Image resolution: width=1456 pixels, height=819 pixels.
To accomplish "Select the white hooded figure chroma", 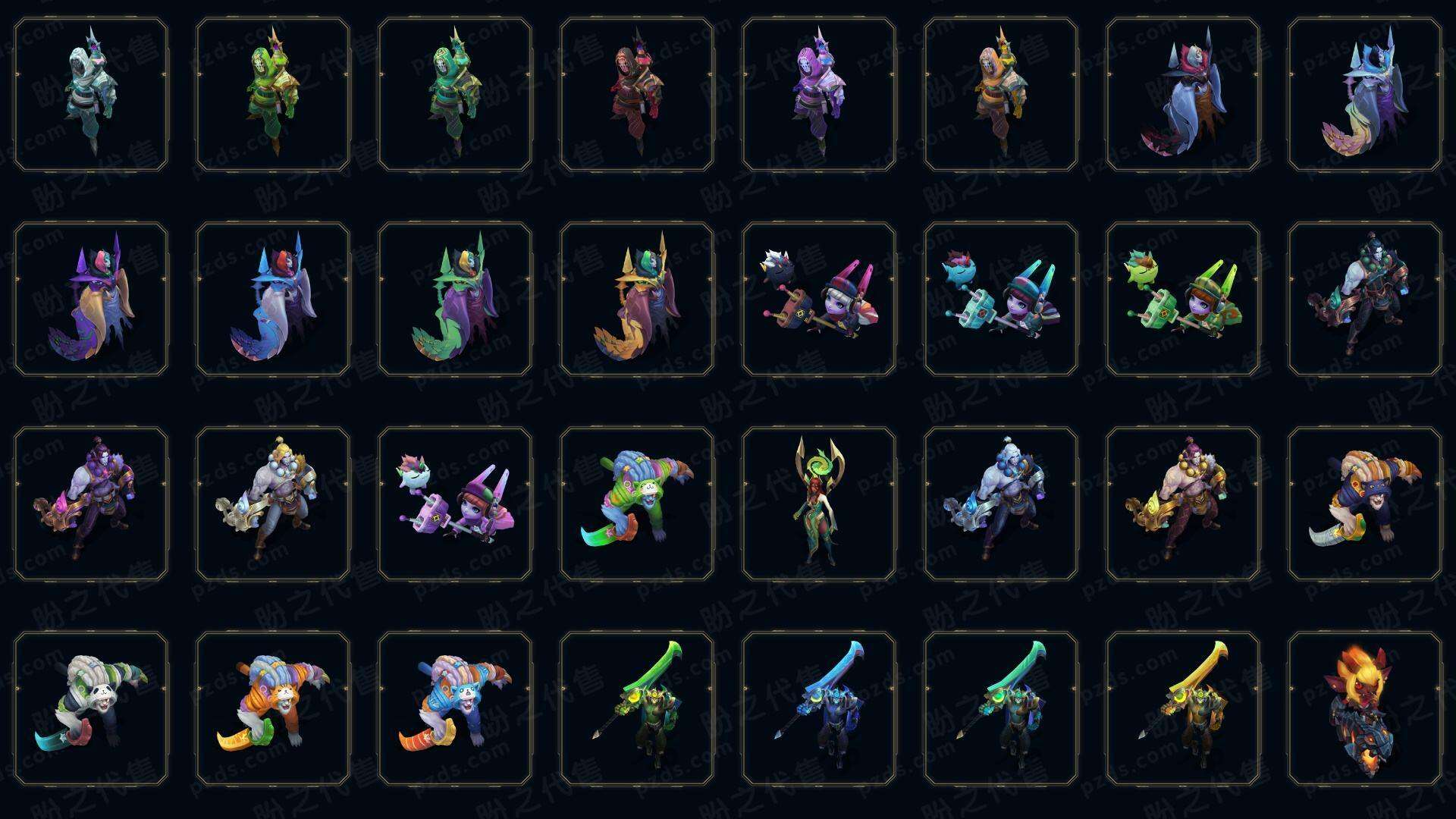I will [91, 95].
